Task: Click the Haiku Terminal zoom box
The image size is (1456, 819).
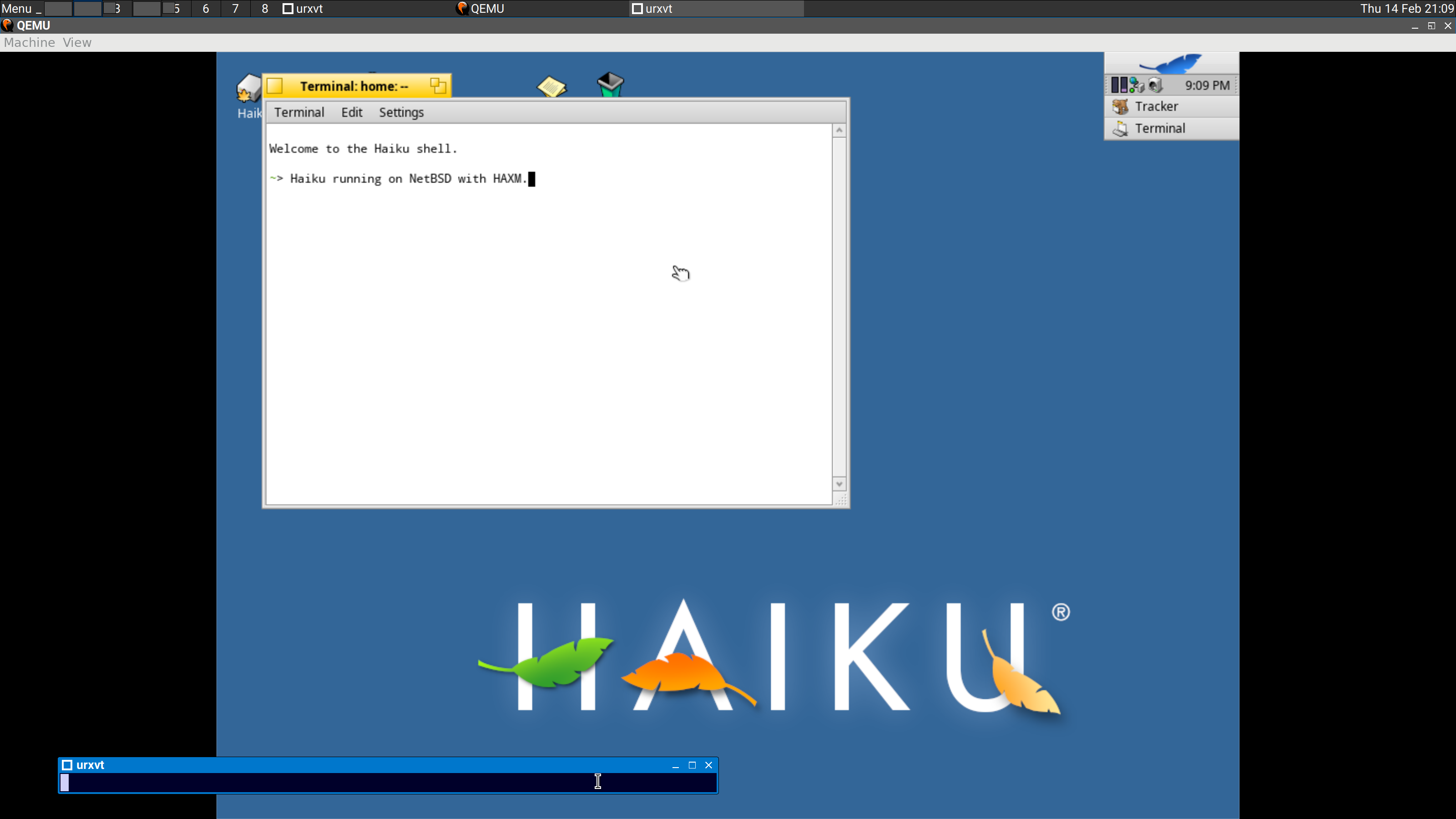Action: [x=438, y=86]
